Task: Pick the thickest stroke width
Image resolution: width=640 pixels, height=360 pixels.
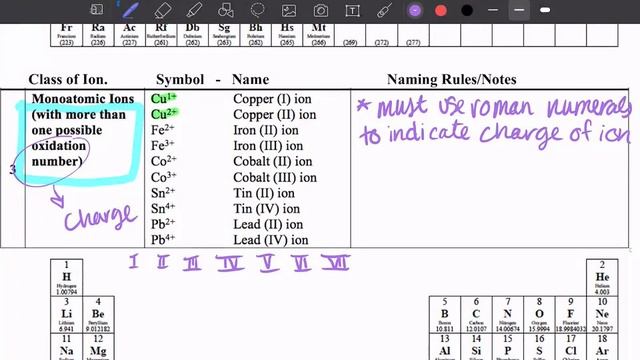Action: coord(545,10)
